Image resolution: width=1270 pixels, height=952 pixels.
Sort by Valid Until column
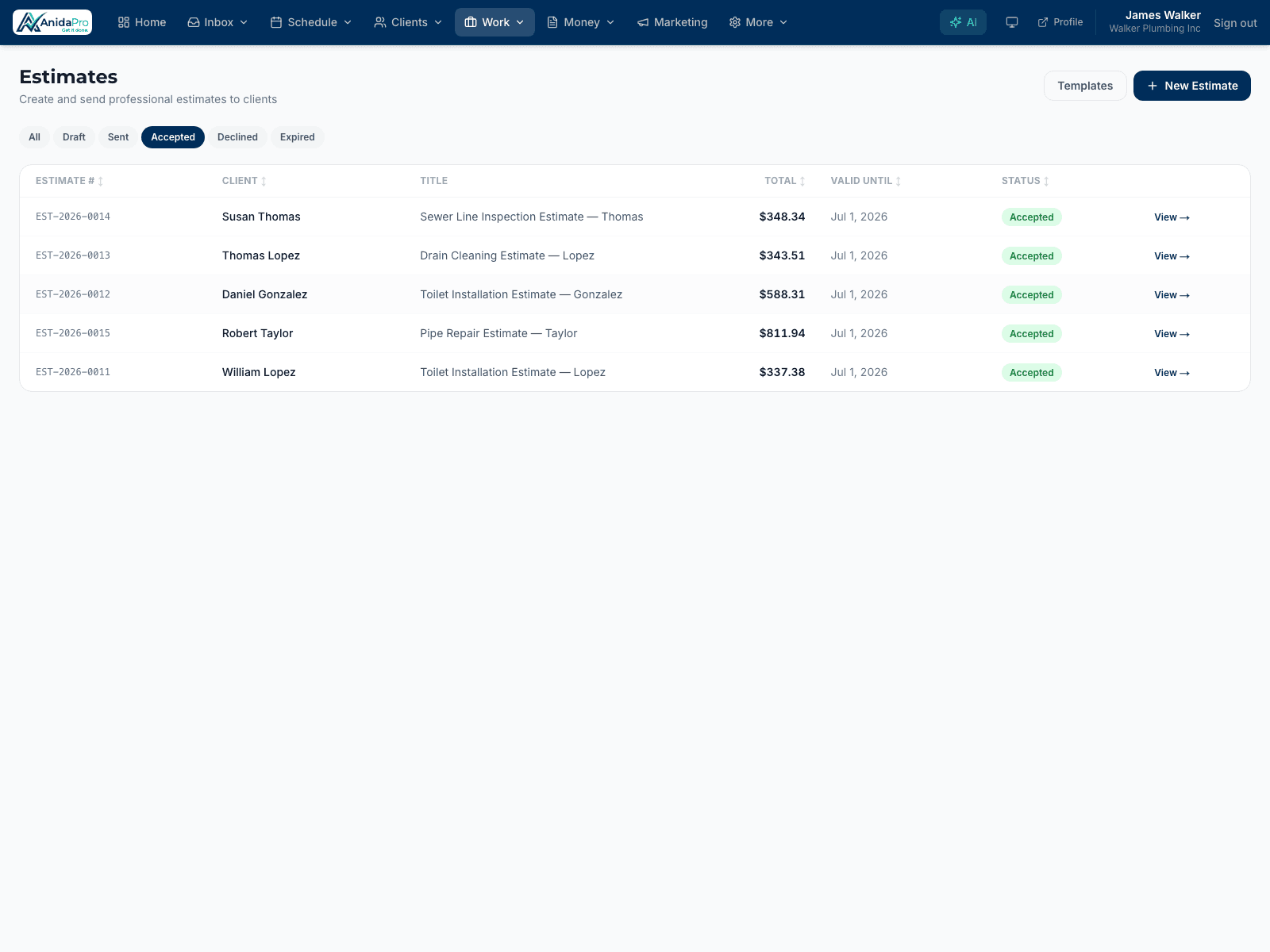[866, 181]
